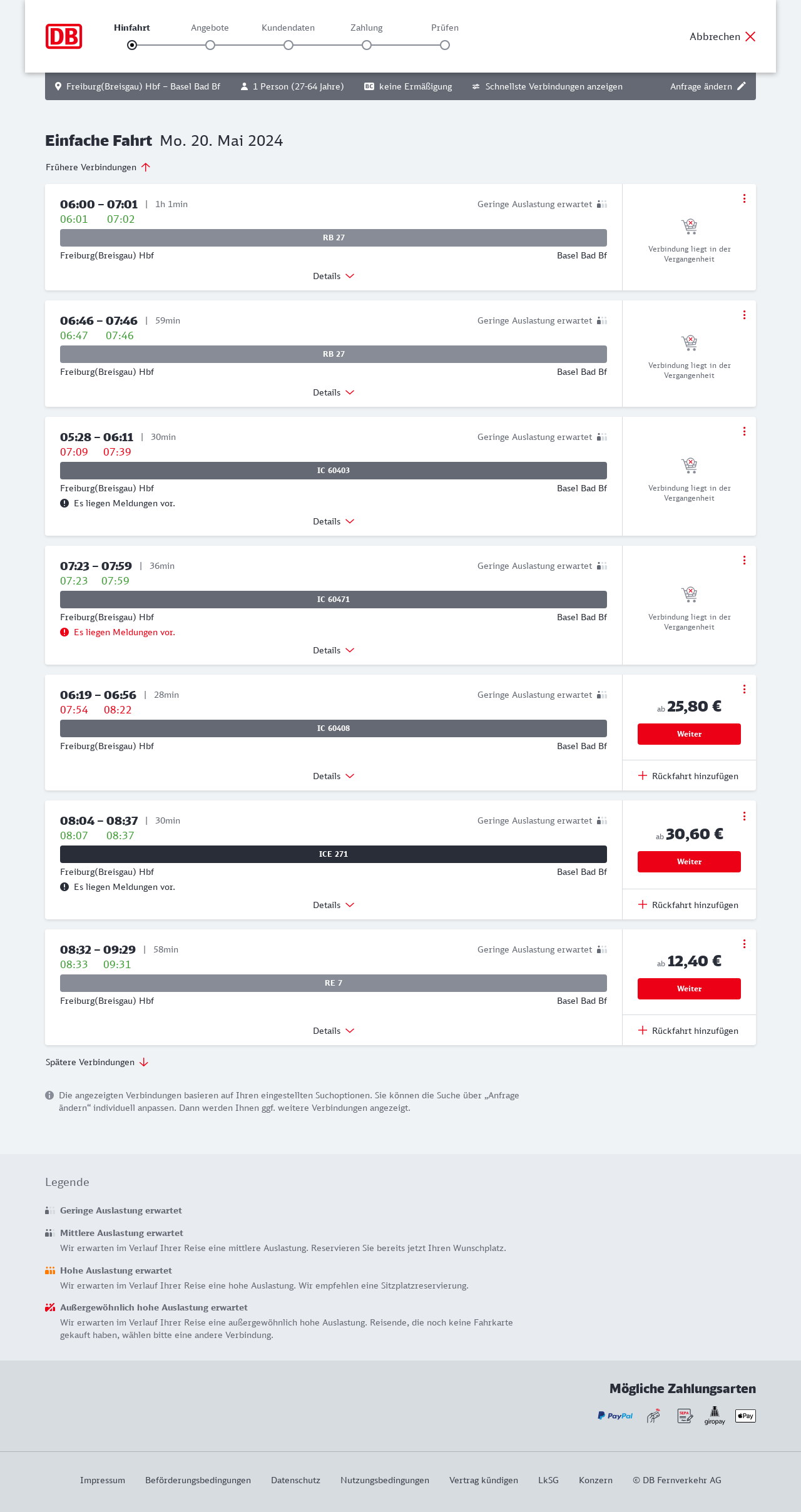Click the red warning icon on IC 60471
This screenshot has width=801, height=1512.
pyautogui.click(x=64, y=632)
